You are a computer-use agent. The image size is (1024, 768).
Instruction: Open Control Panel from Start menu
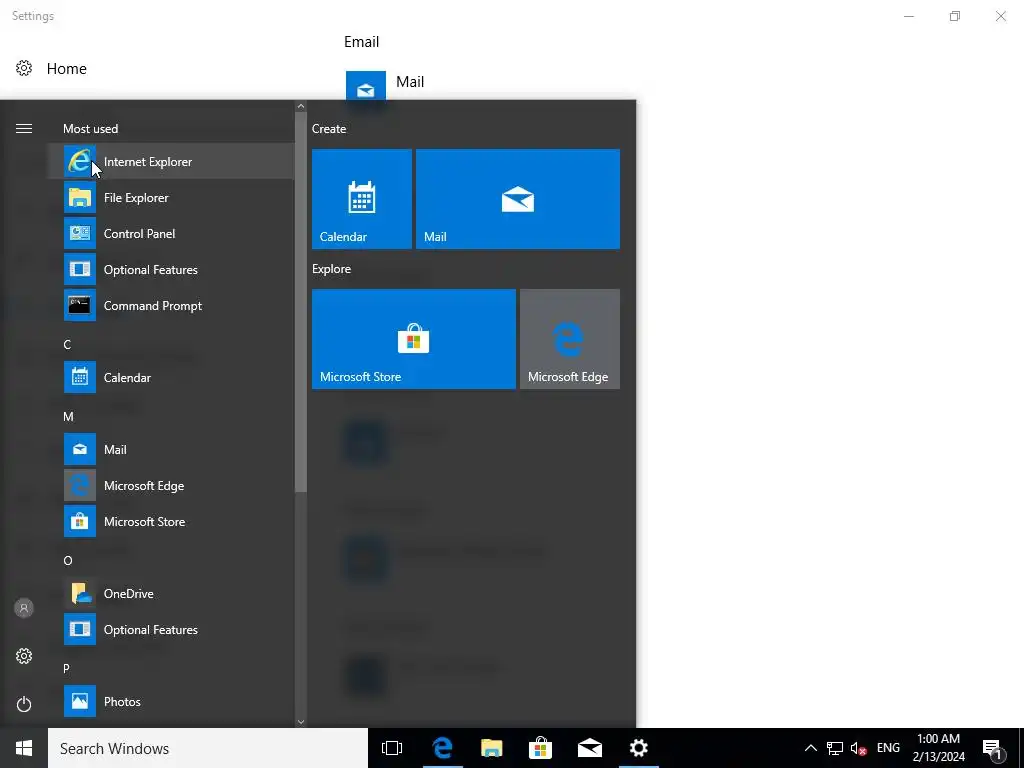[171, 233]
